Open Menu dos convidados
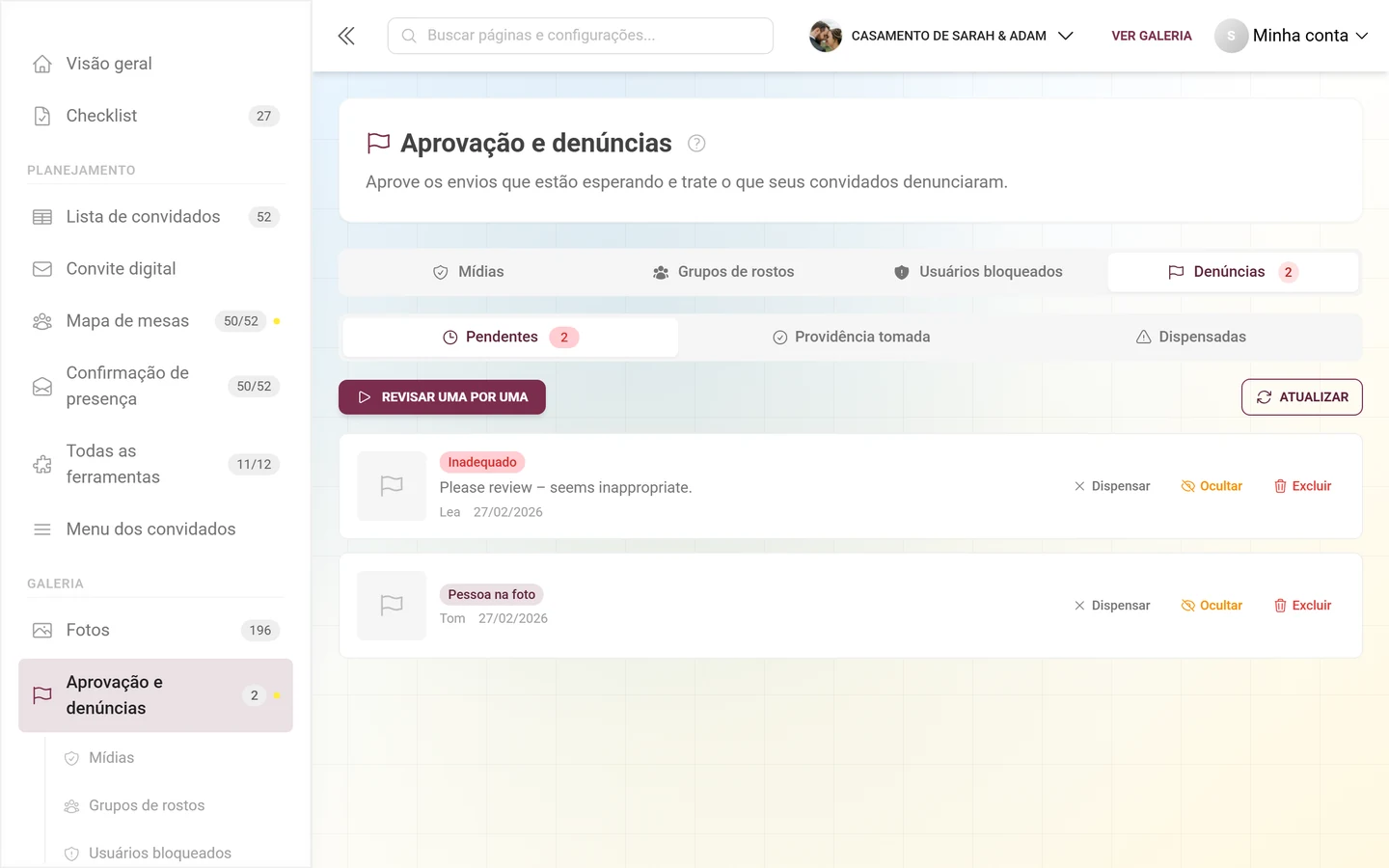Screen dimensions: 1389x868 (x=155, y=529)
